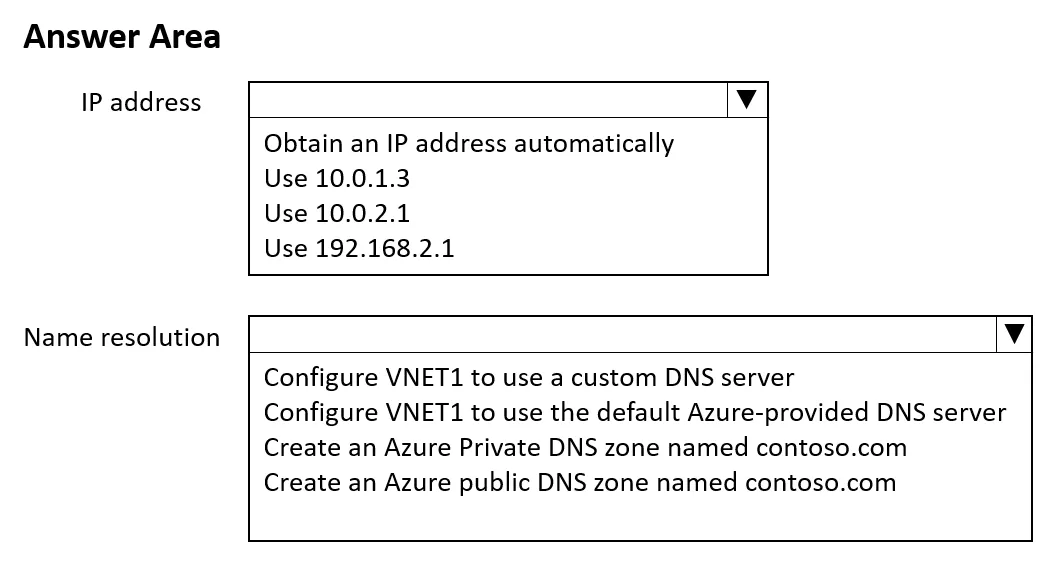The height and width of the screenshot is (569, 1055).
Task: Open the IP address dropdown arrow
Action: pos(747,100)
